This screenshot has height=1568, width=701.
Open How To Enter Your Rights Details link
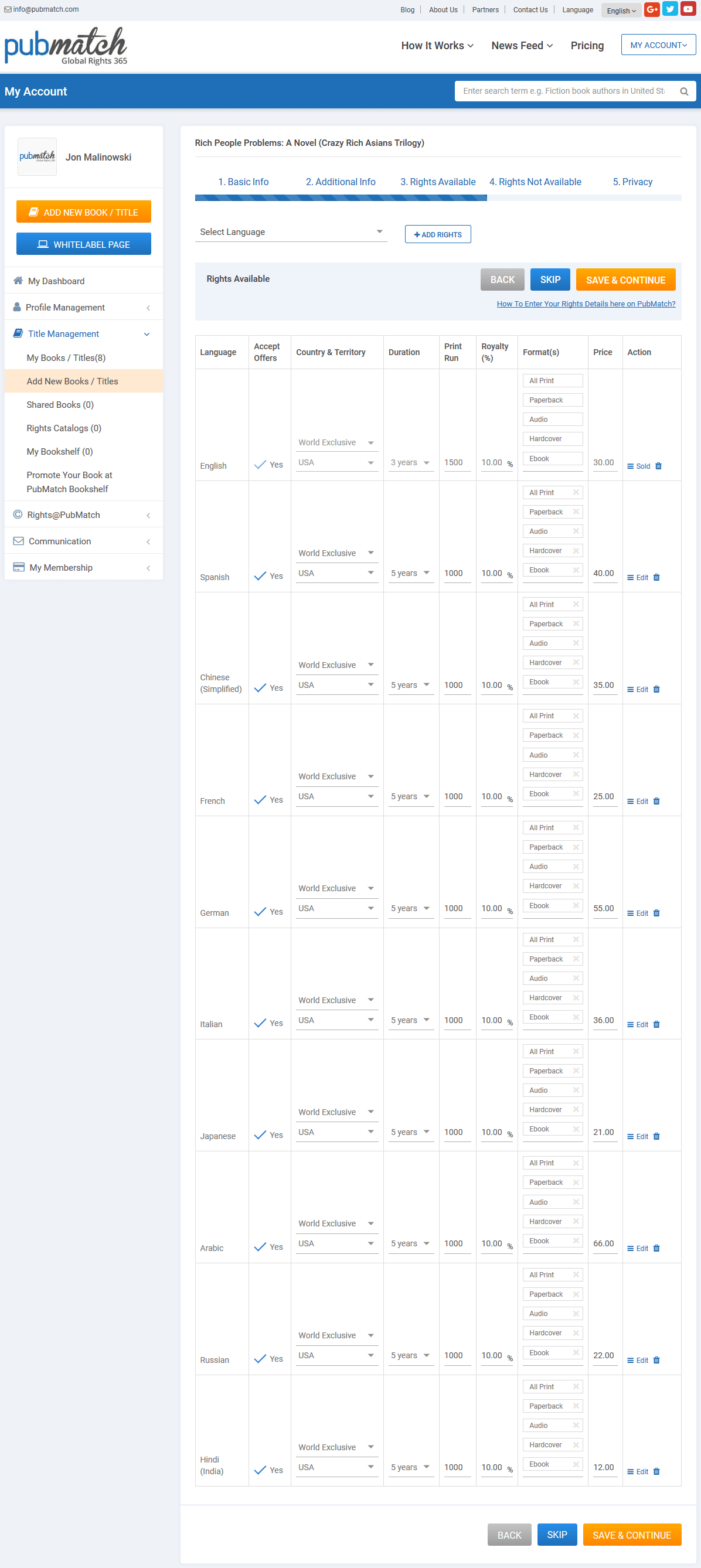(586, 304)
